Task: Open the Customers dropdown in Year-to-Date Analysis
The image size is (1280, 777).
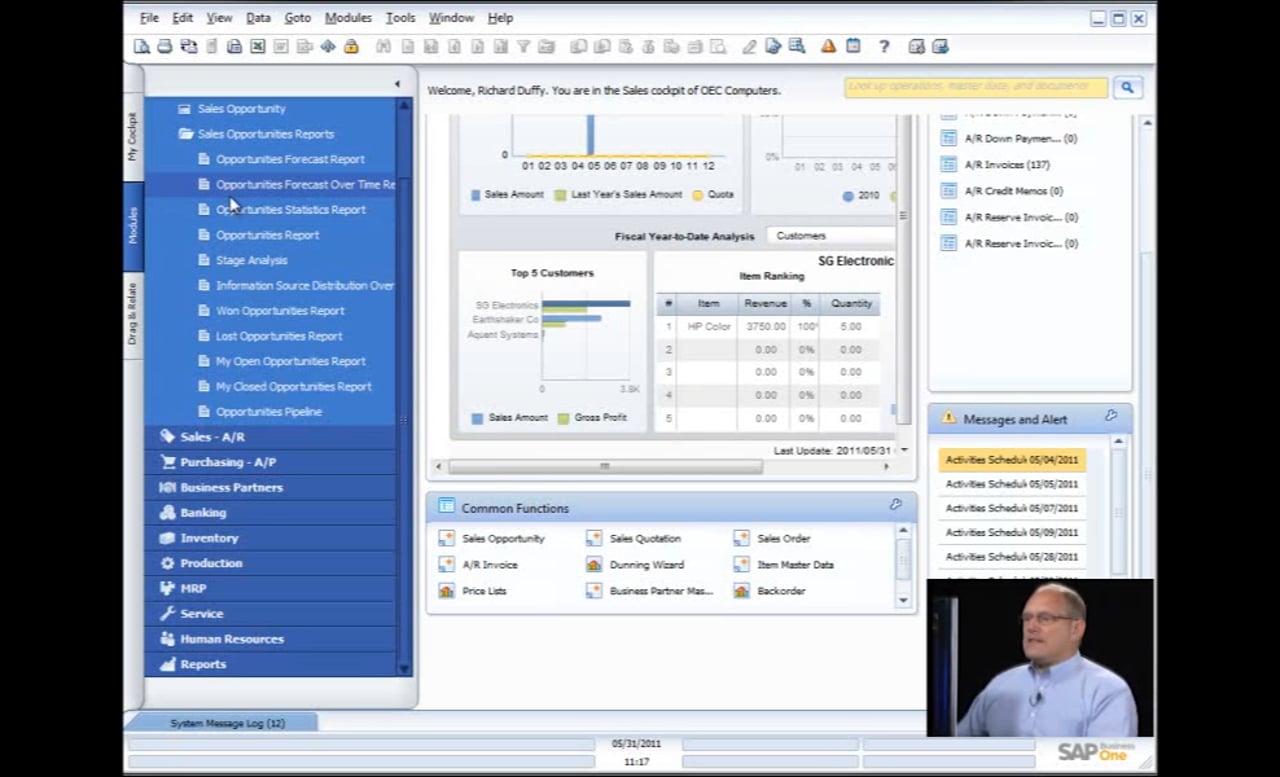Action: point(830,236)
